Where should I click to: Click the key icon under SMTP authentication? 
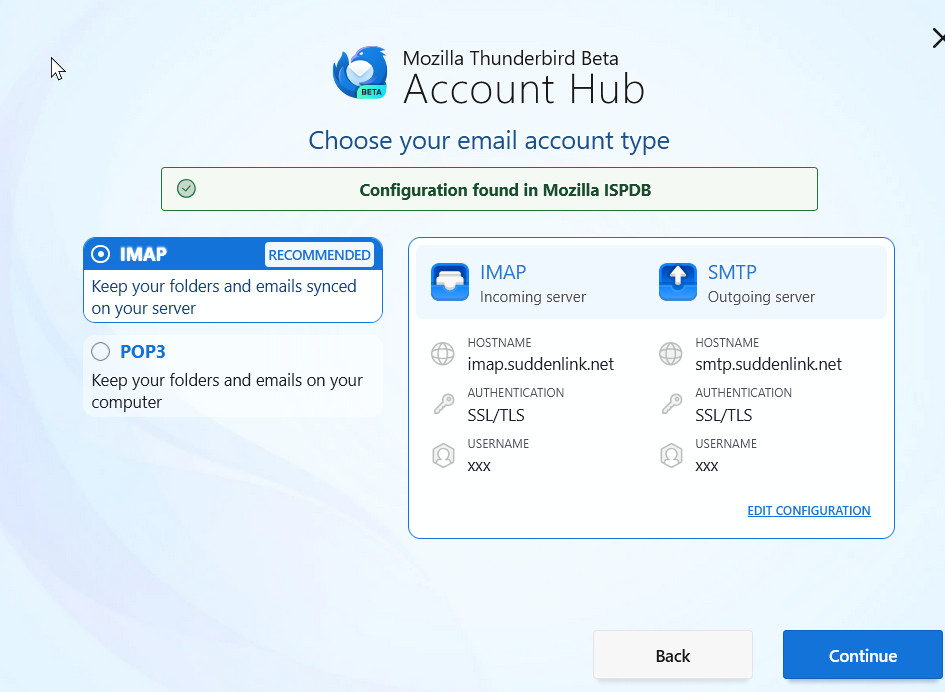click(x=671, y=404)
